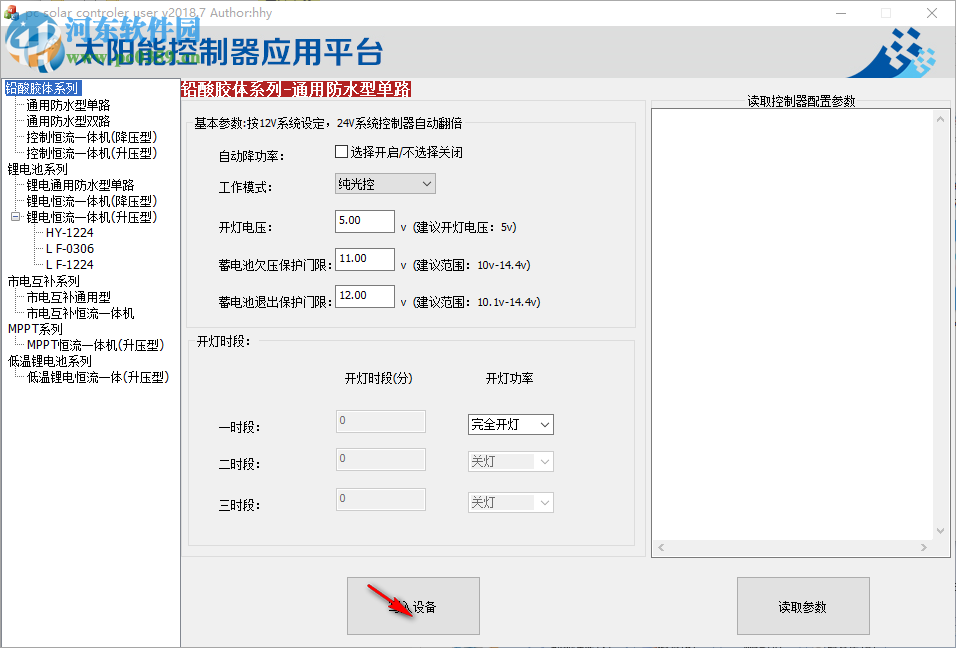Viewport: 956px width, 648px height.
Task: Open 低温锂电恒流一体(升压型) item
Action: coord(98,377)
